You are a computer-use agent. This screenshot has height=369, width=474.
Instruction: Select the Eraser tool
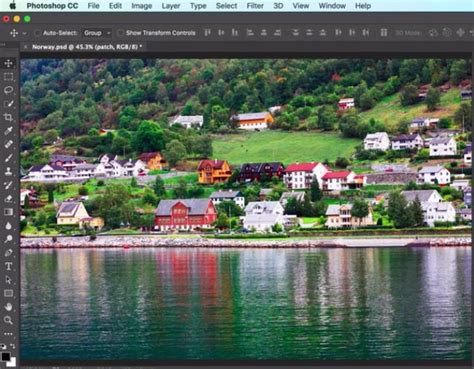coord(8,199)
